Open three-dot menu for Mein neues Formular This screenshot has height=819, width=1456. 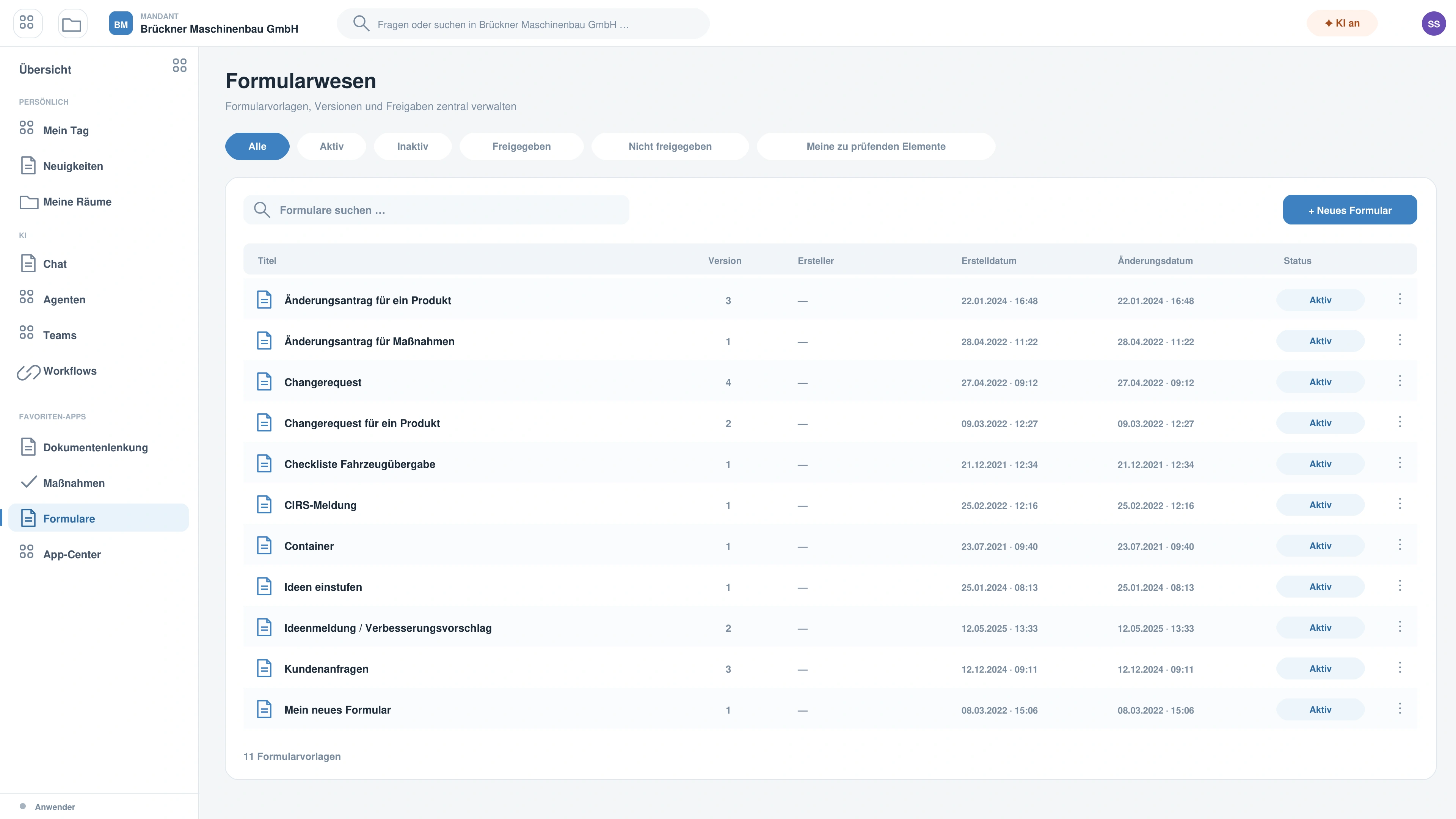(1400, 709)
